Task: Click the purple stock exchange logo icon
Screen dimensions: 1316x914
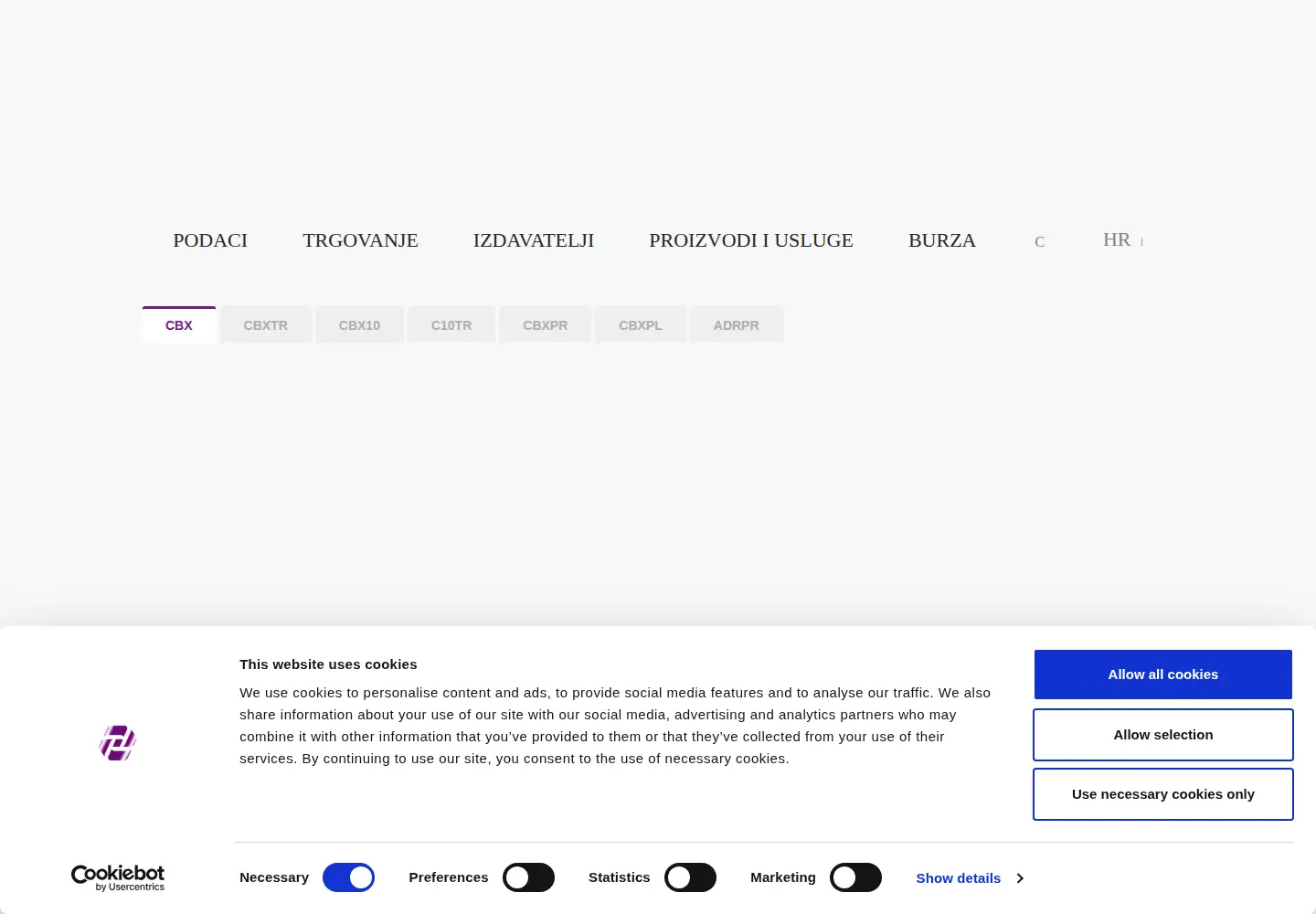Action: [x=118, y=743]
